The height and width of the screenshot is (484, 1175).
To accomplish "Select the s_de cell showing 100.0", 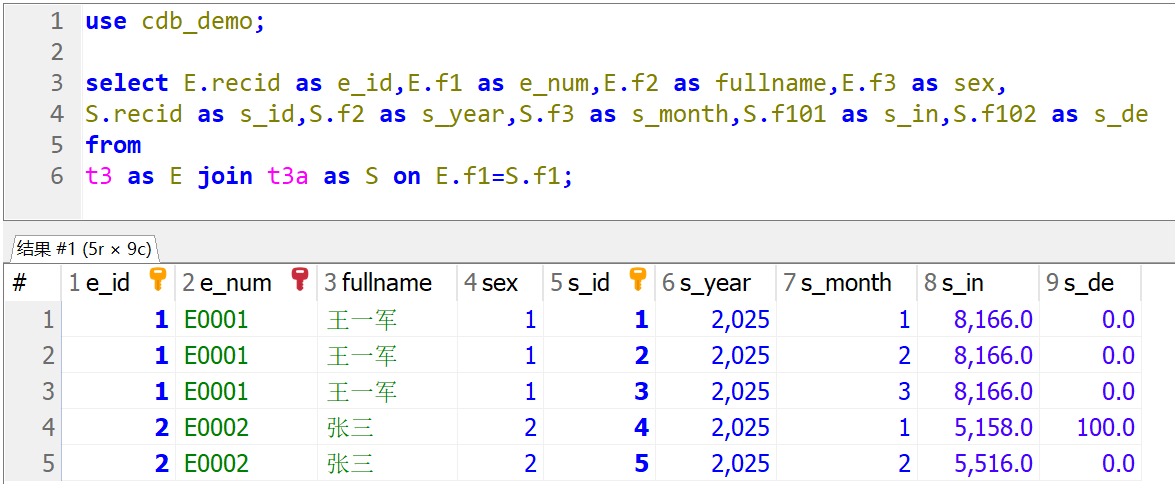I will [x=1105, y=428].
